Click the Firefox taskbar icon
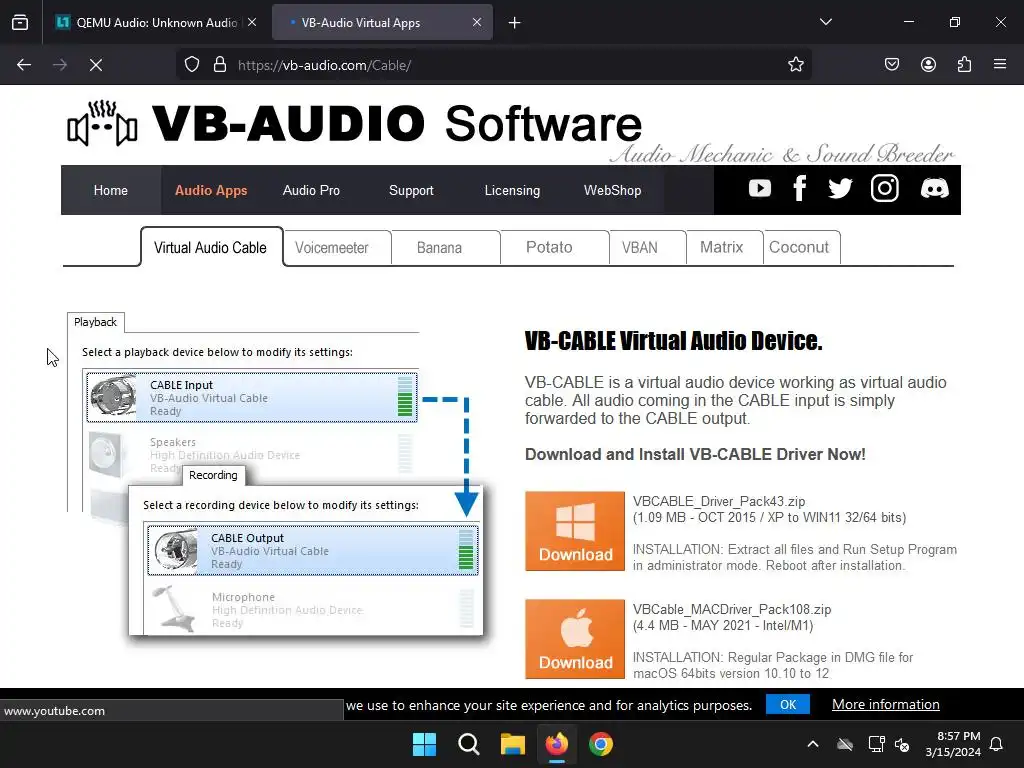 point(557,744)
